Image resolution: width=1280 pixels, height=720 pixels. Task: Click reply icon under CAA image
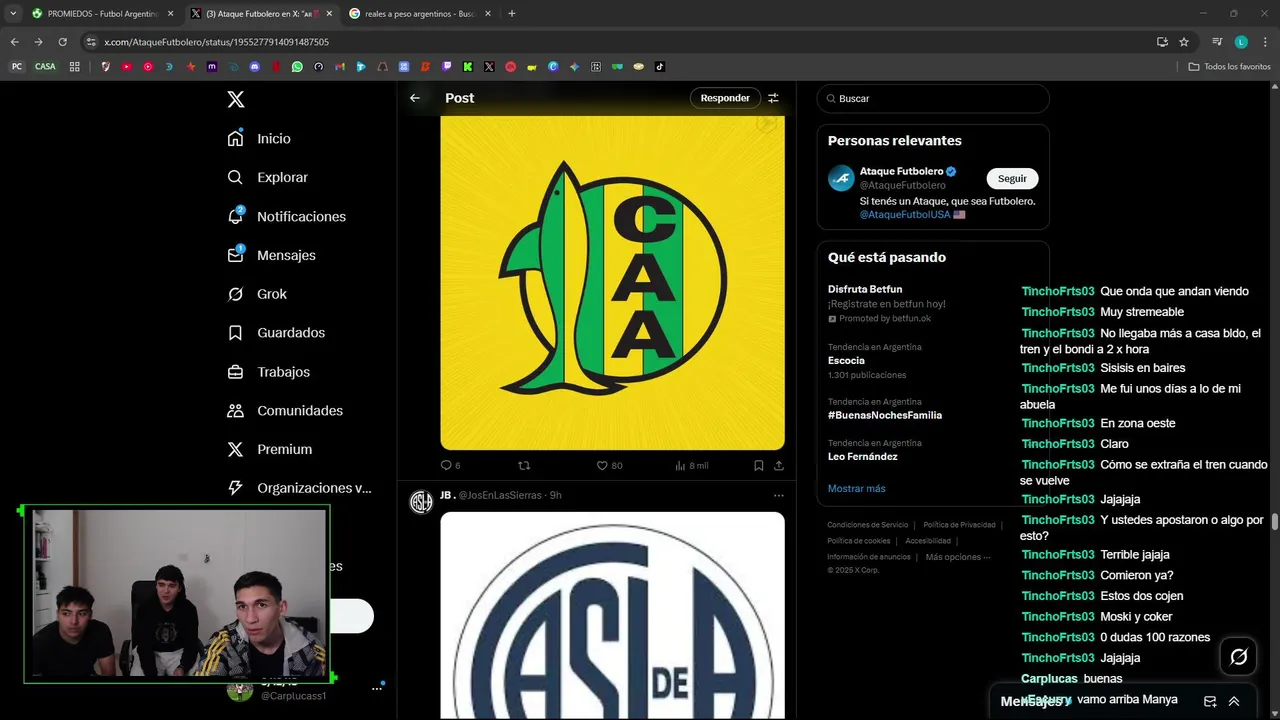447,465
